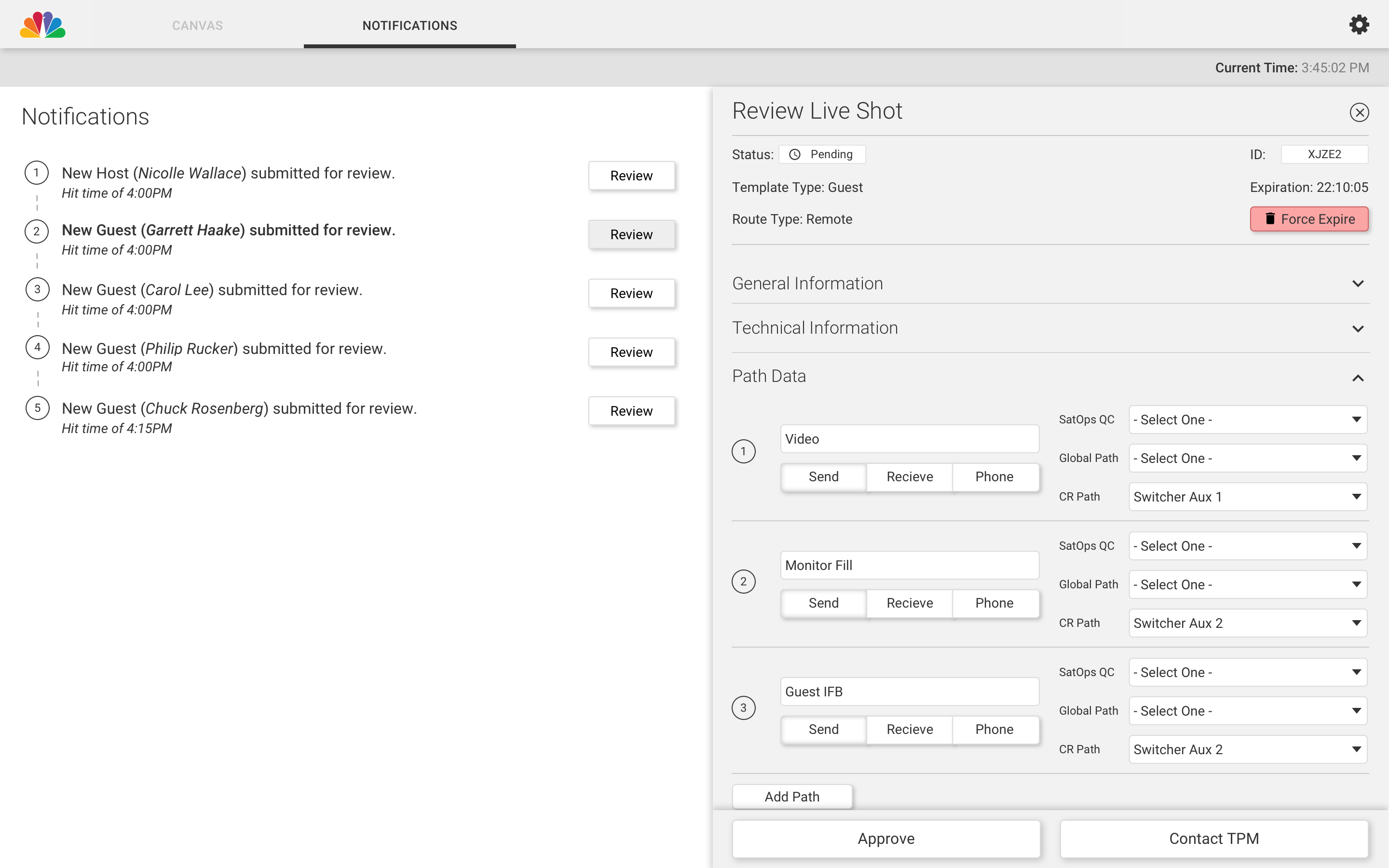Screen dimensions: 1389x868
Task: Click the Force Expire trash button
Action: pyautogui.click(x=1308, y=219)
